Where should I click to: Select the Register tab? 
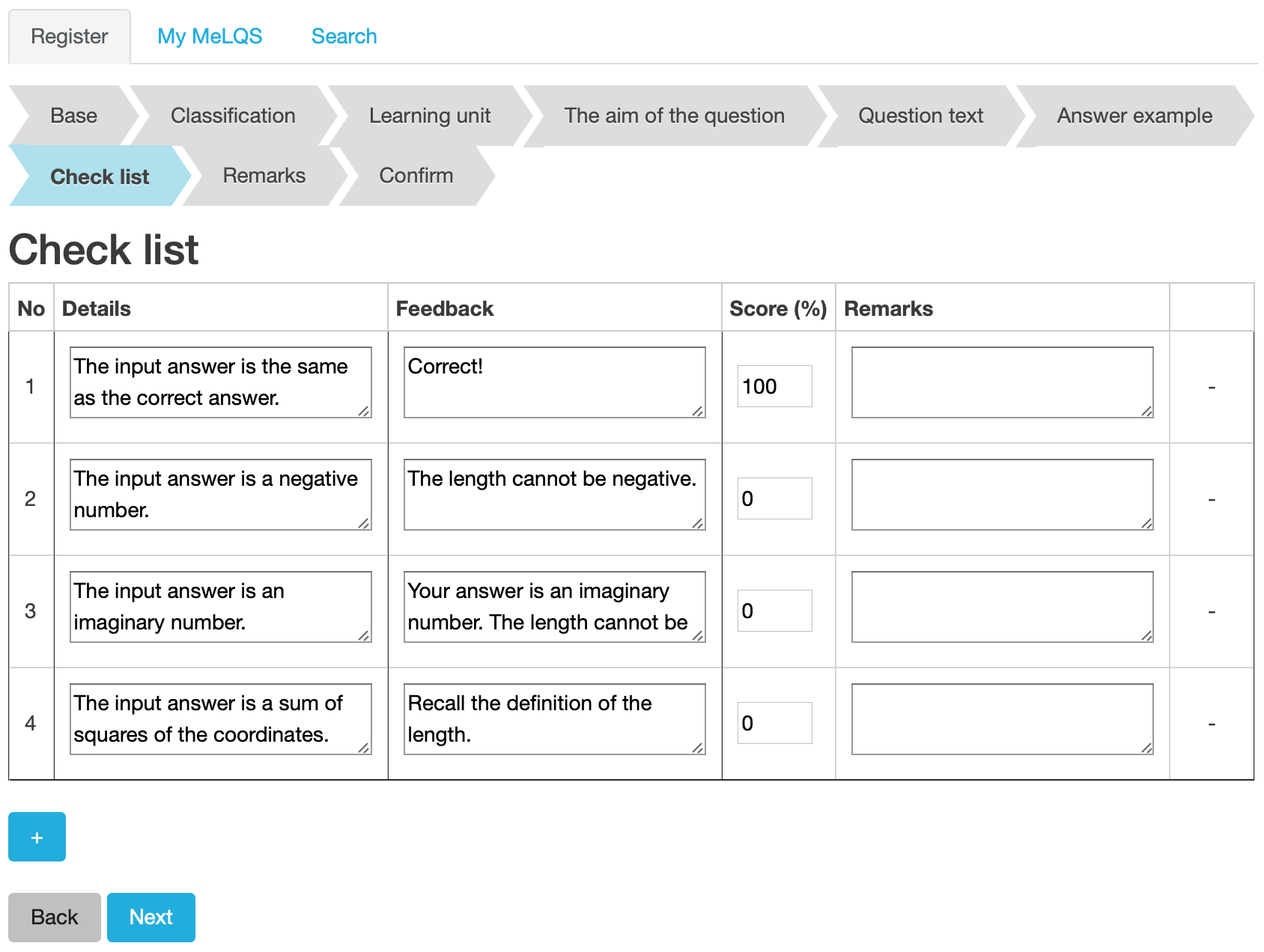point(70,36)
